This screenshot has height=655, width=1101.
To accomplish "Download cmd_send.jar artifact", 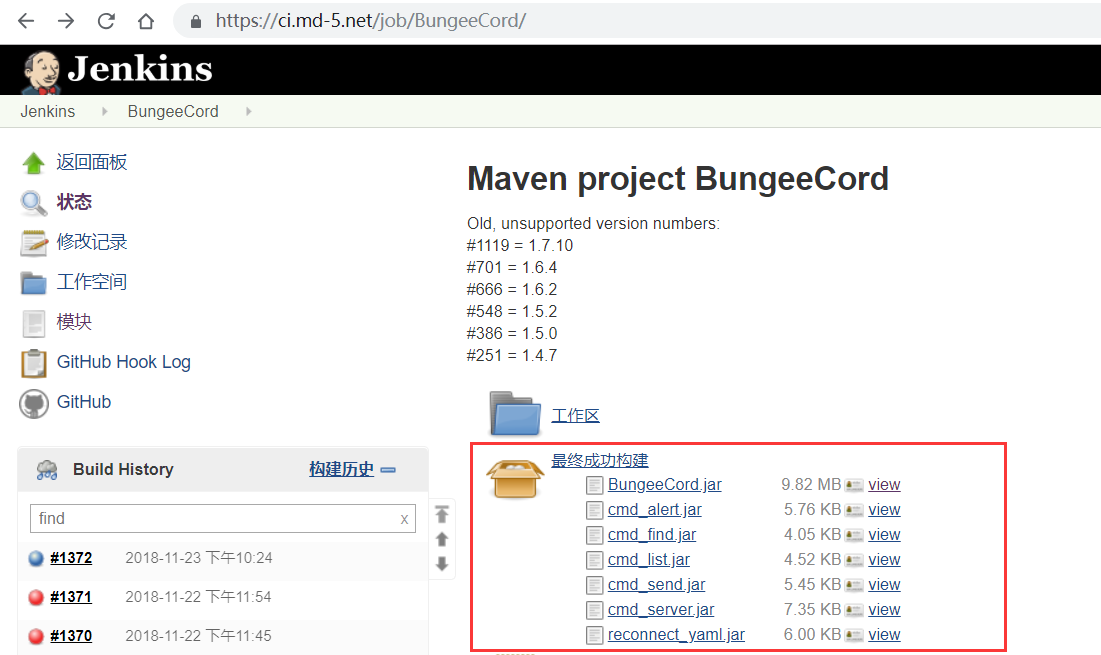I will 657,585.
